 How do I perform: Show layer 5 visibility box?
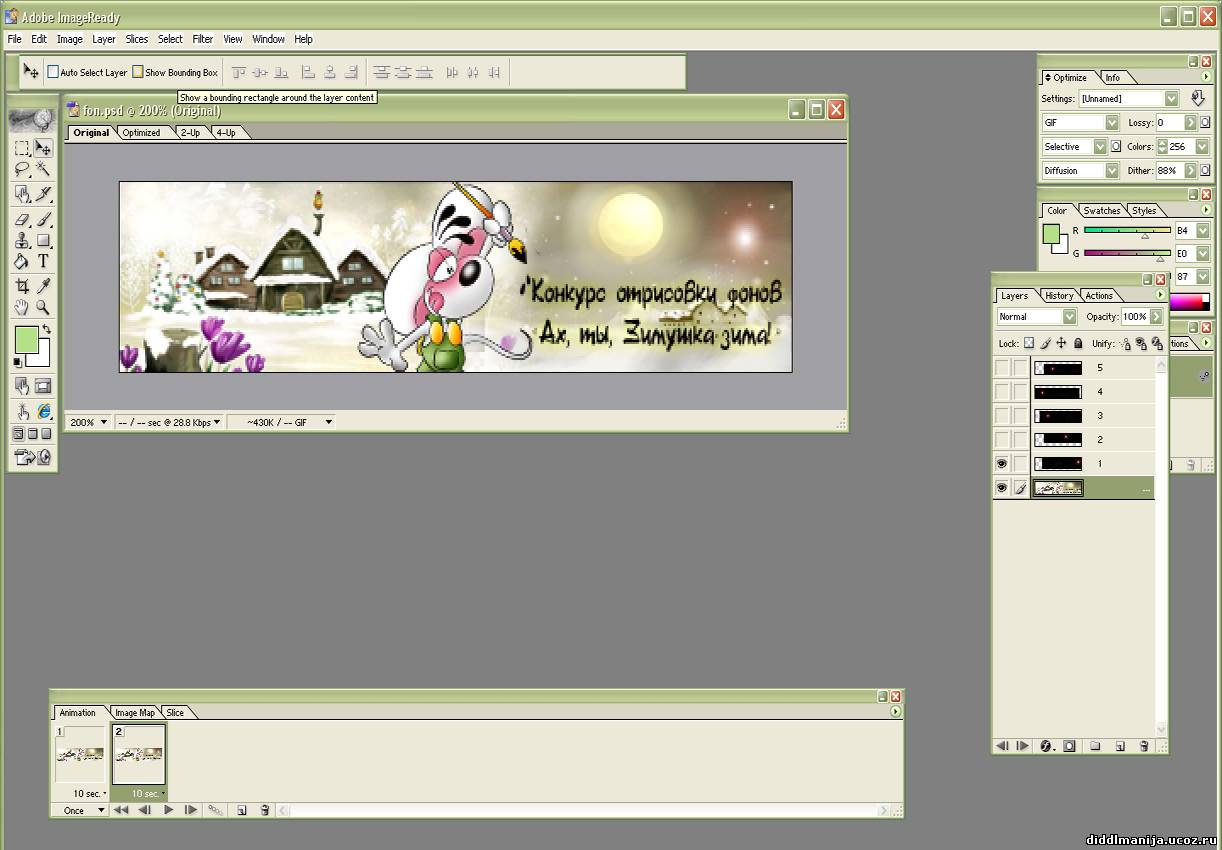pos(1001,368)
